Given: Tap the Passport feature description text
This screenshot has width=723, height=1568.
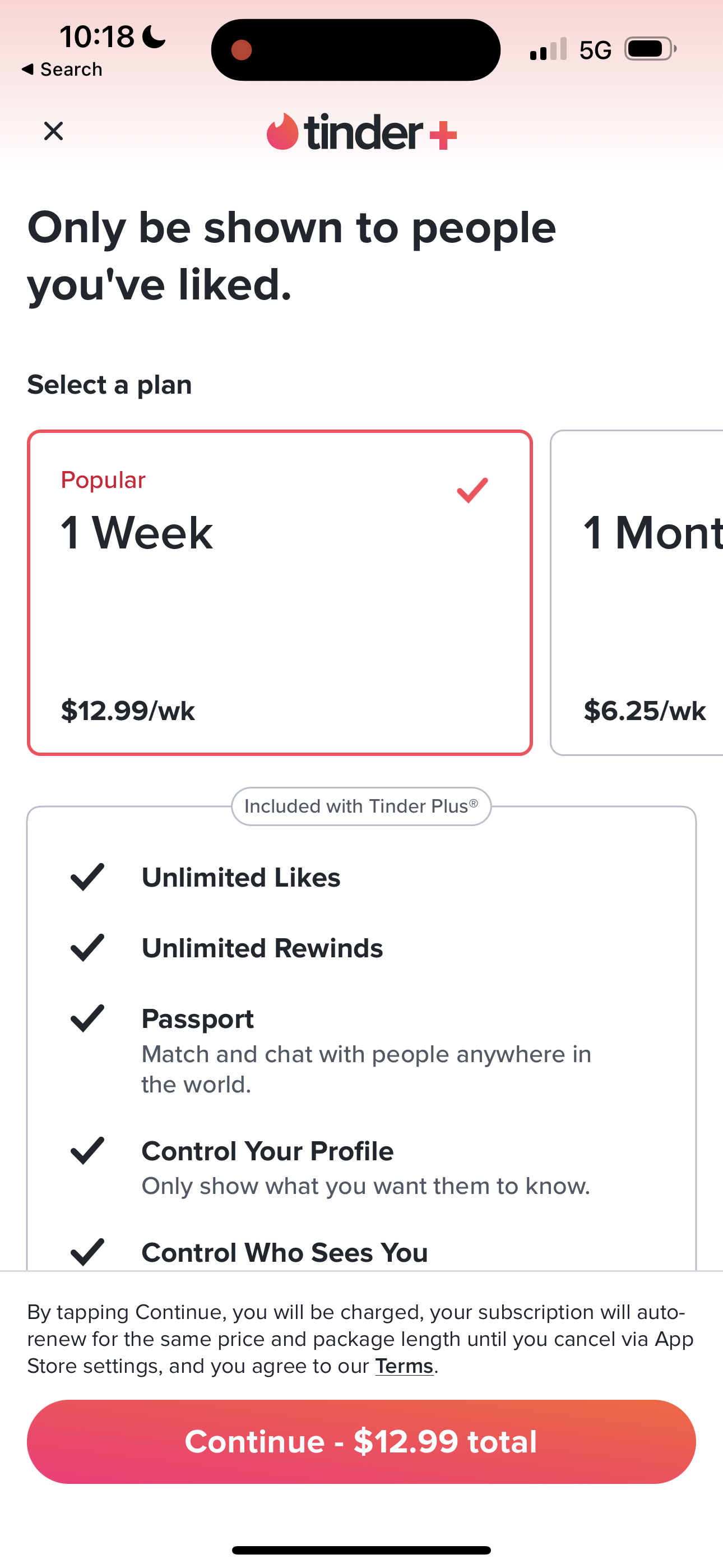Looking at the screenshot, I should pos(367,1069).
